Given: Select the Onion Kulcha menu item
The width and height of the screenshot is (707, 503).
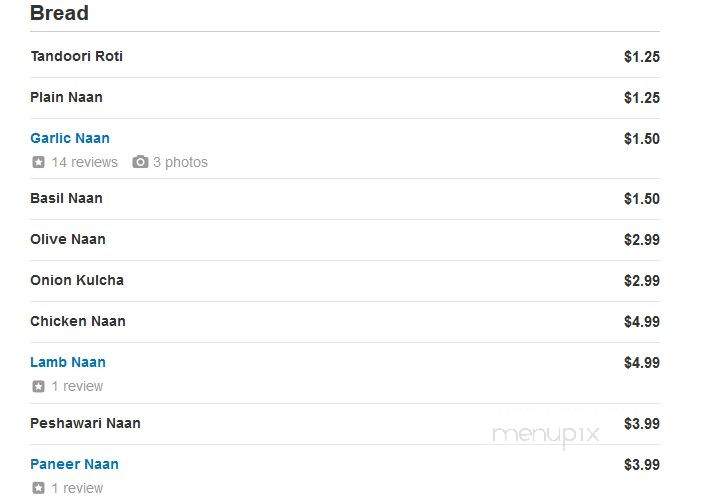Looking at the screenshot, I should (x=345, y=280).
